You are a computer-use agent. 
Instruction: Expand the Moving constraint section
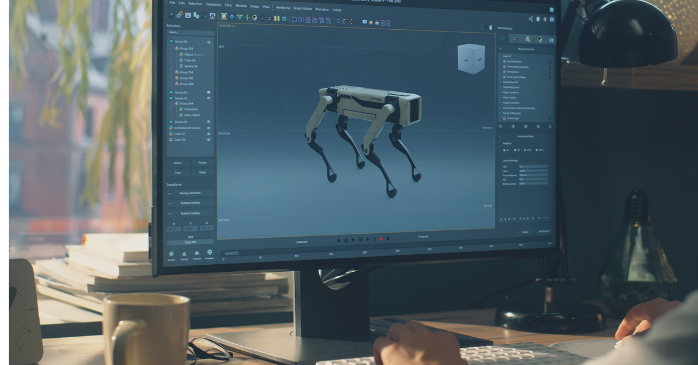190,193
